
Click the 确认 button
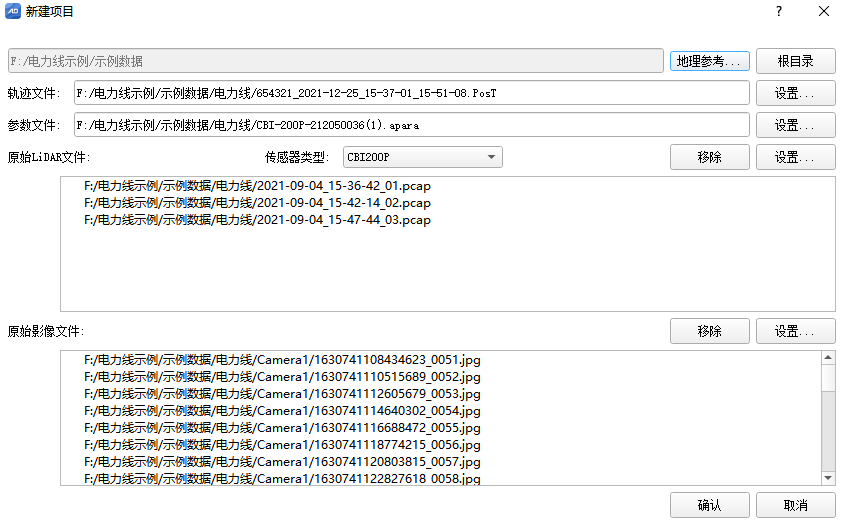pyautogui.click(x=709, y=505)
